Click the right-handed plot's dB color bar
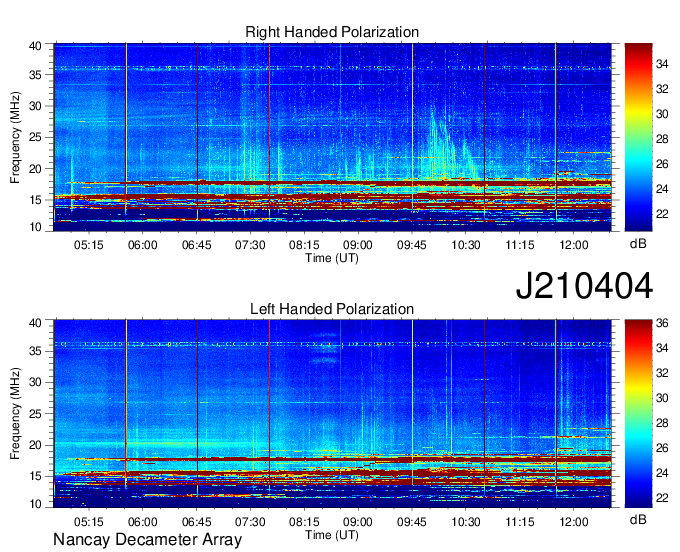 [638, 137]
